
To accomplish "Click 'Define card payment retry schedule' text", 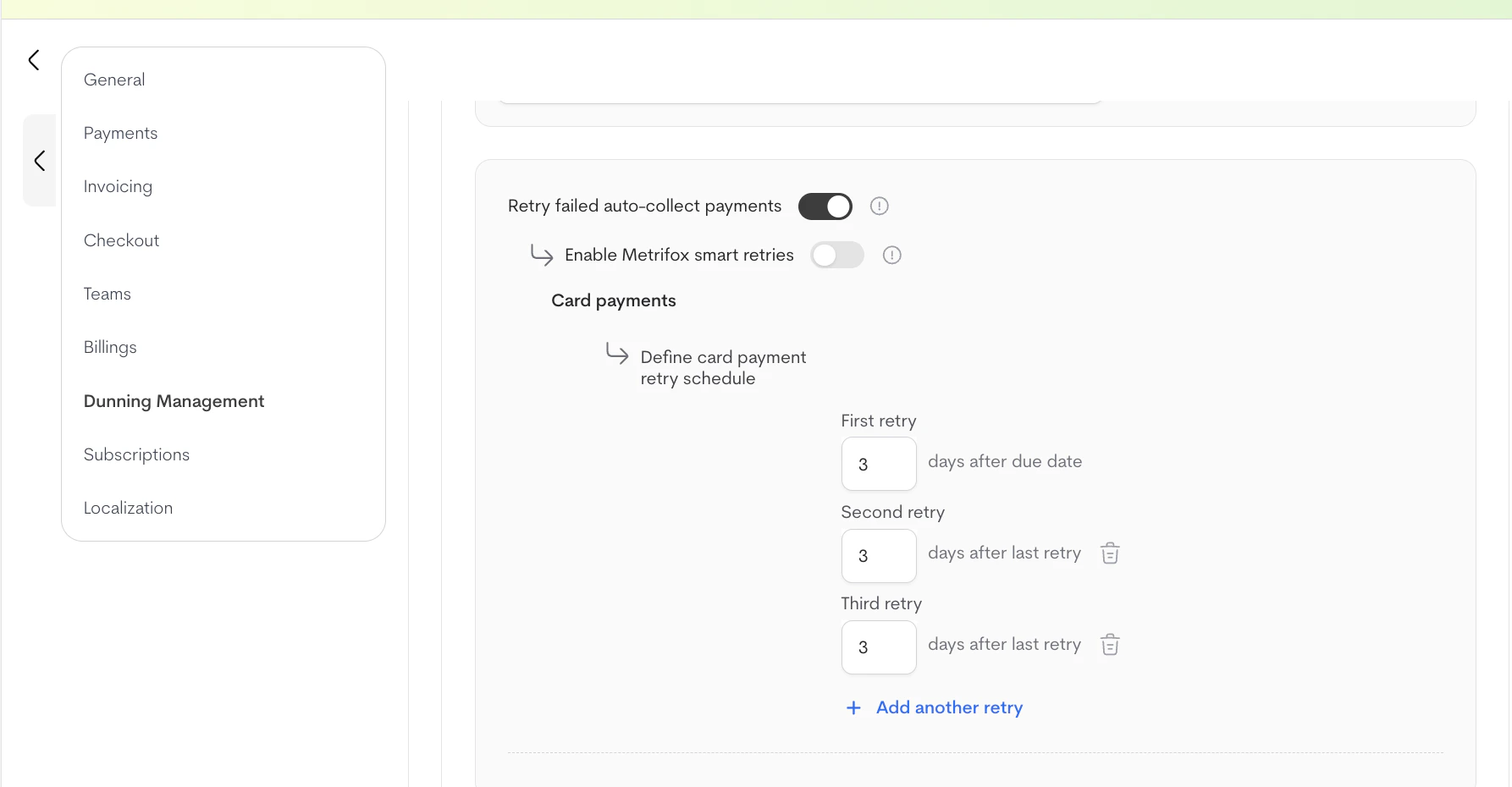I will (x=723, y=367).
